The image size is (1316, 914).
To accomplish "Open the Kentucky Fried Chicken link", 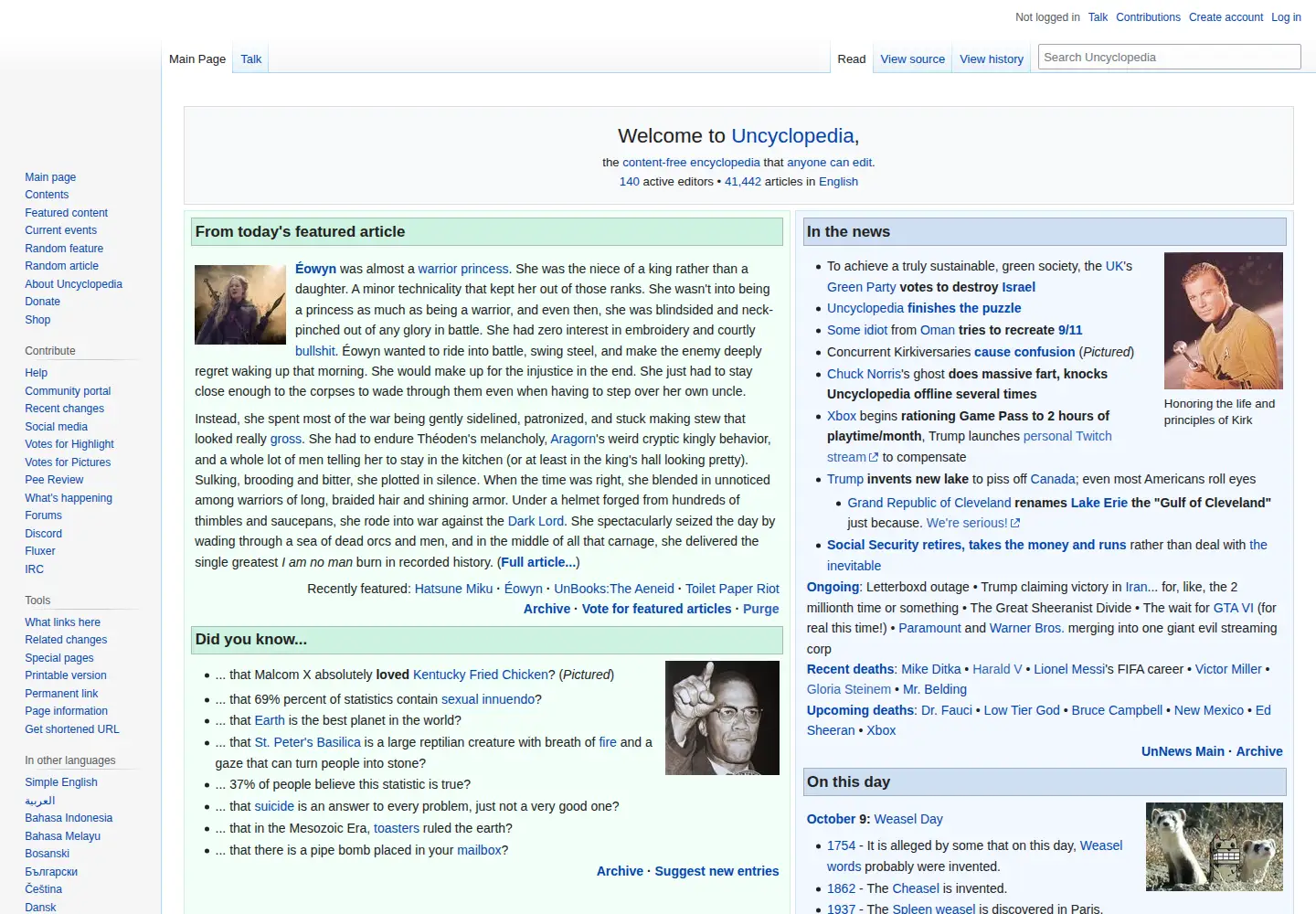I will [481, 675].
